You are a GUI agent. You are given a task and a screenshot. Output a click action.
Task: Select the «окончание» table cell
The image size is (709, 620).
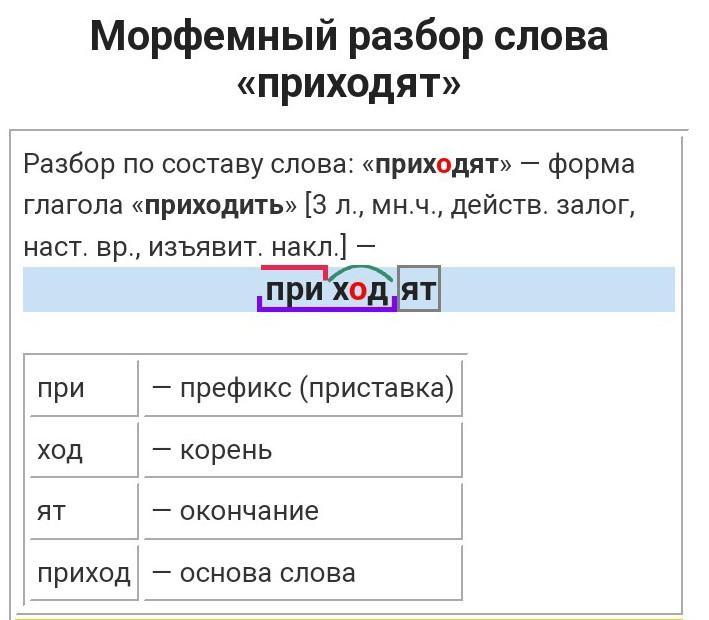click(x=302, y=511)
